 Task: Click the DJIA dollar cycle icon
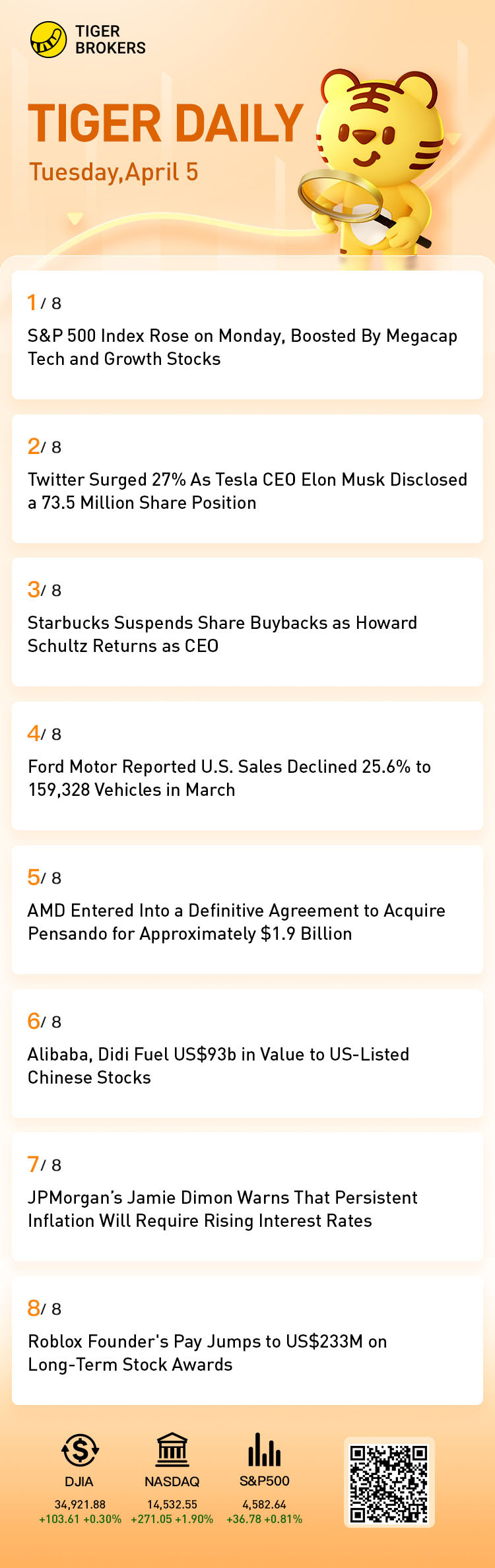(x=80, y=1450)
